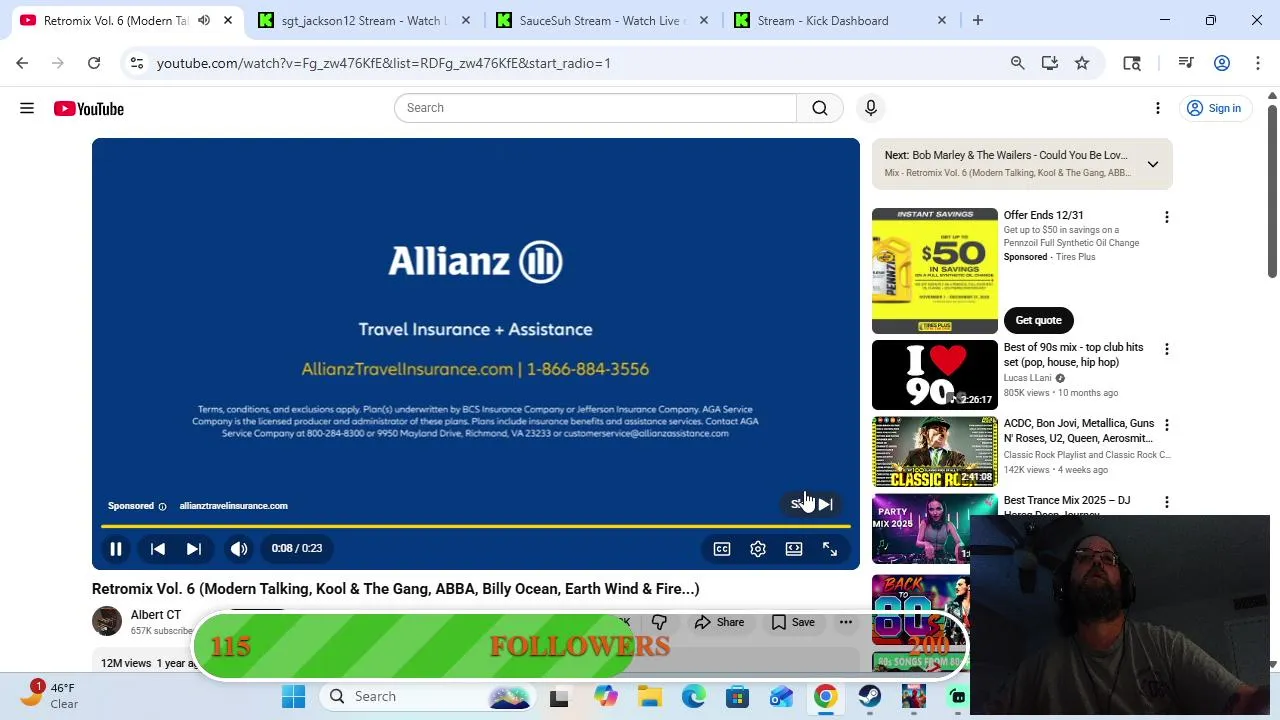Open options for Best of 90s mix video

(x=1166, y=349)
